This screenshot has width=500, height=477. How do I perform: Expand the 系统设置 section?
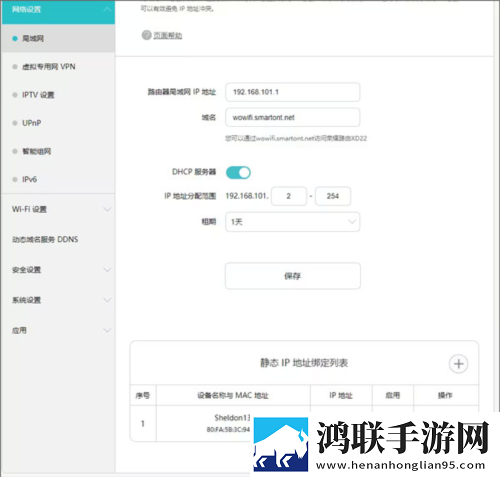click(58, 300)
